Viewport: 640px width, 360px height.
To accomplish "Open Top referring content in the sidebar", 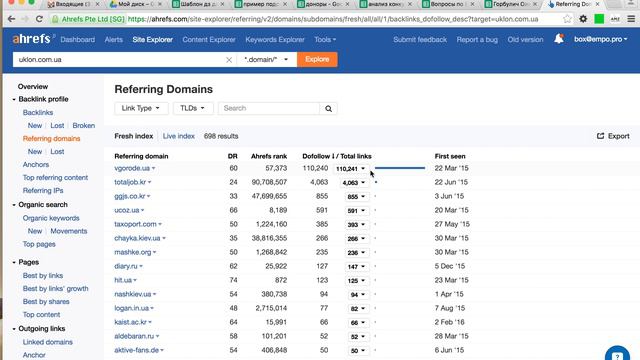I will point(55,178).
